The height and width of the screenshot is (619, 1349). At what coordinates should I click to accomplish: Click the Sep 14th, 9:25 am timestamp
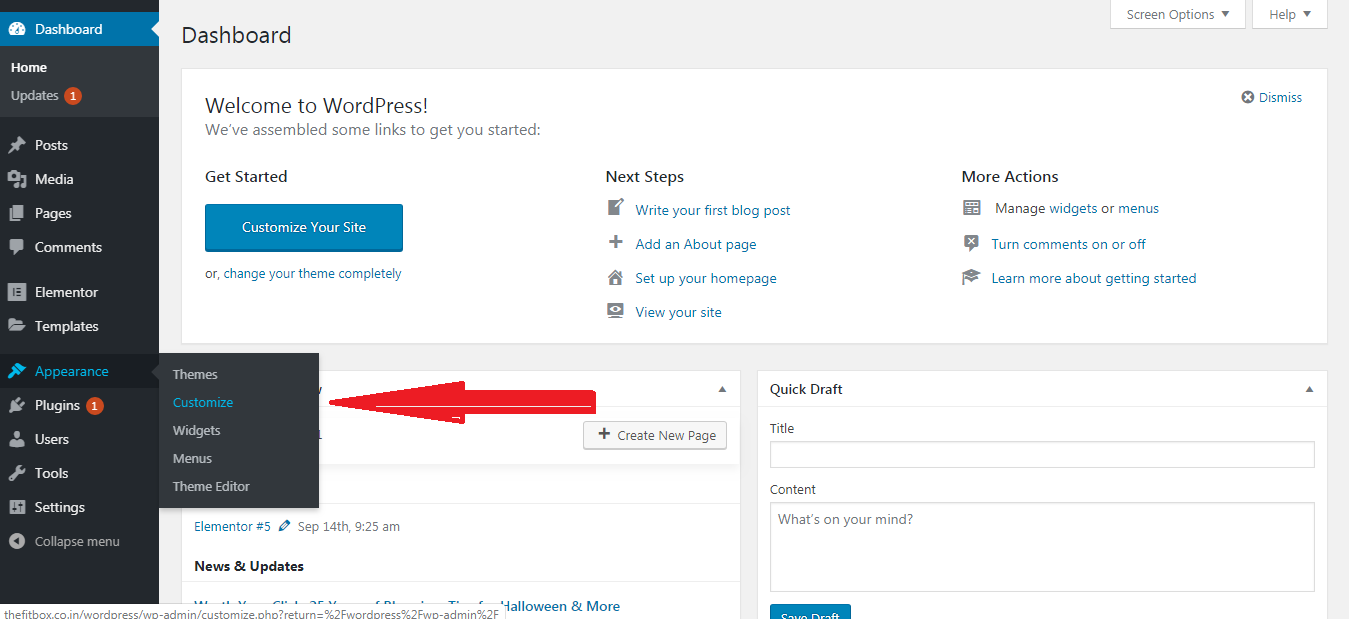pyautogui.click(x=349, y=526)
